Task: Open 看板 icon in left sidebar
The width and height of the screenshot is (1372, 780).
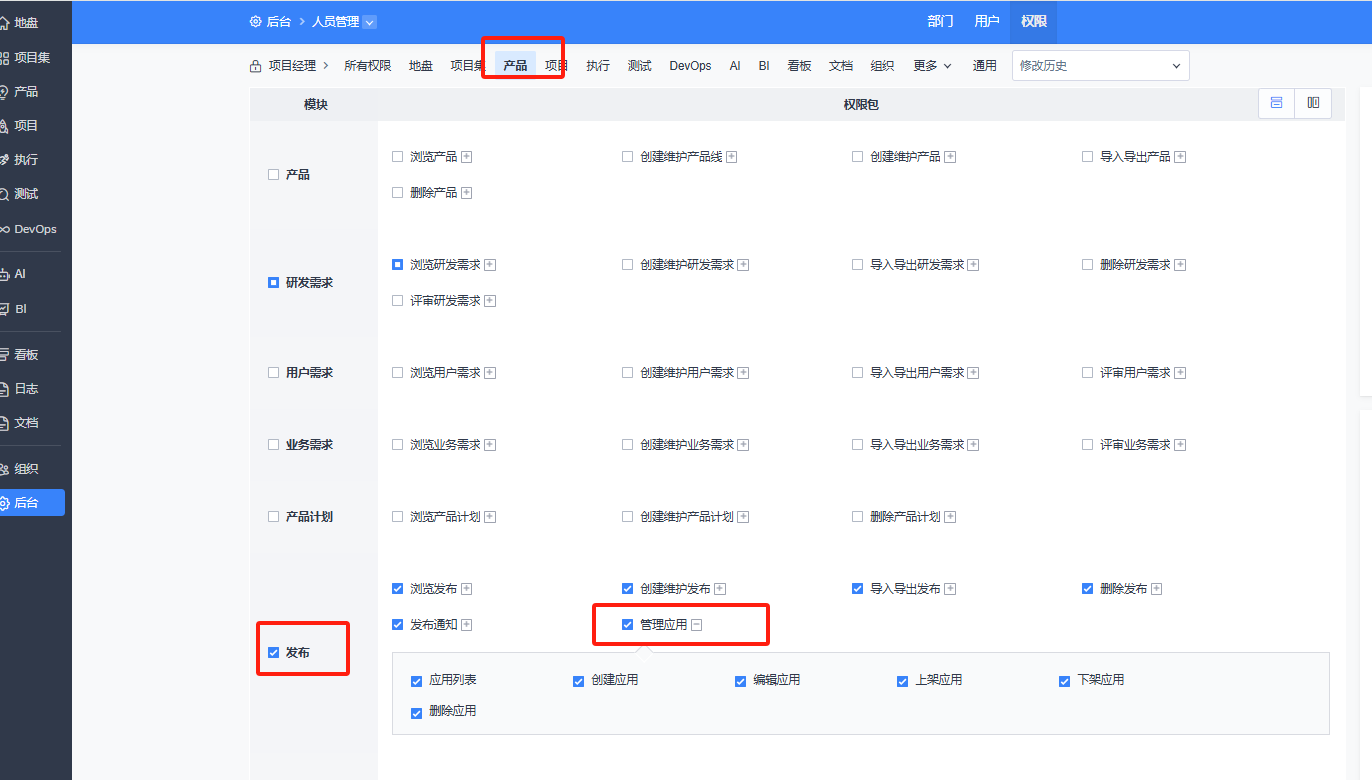Action: 5,355
